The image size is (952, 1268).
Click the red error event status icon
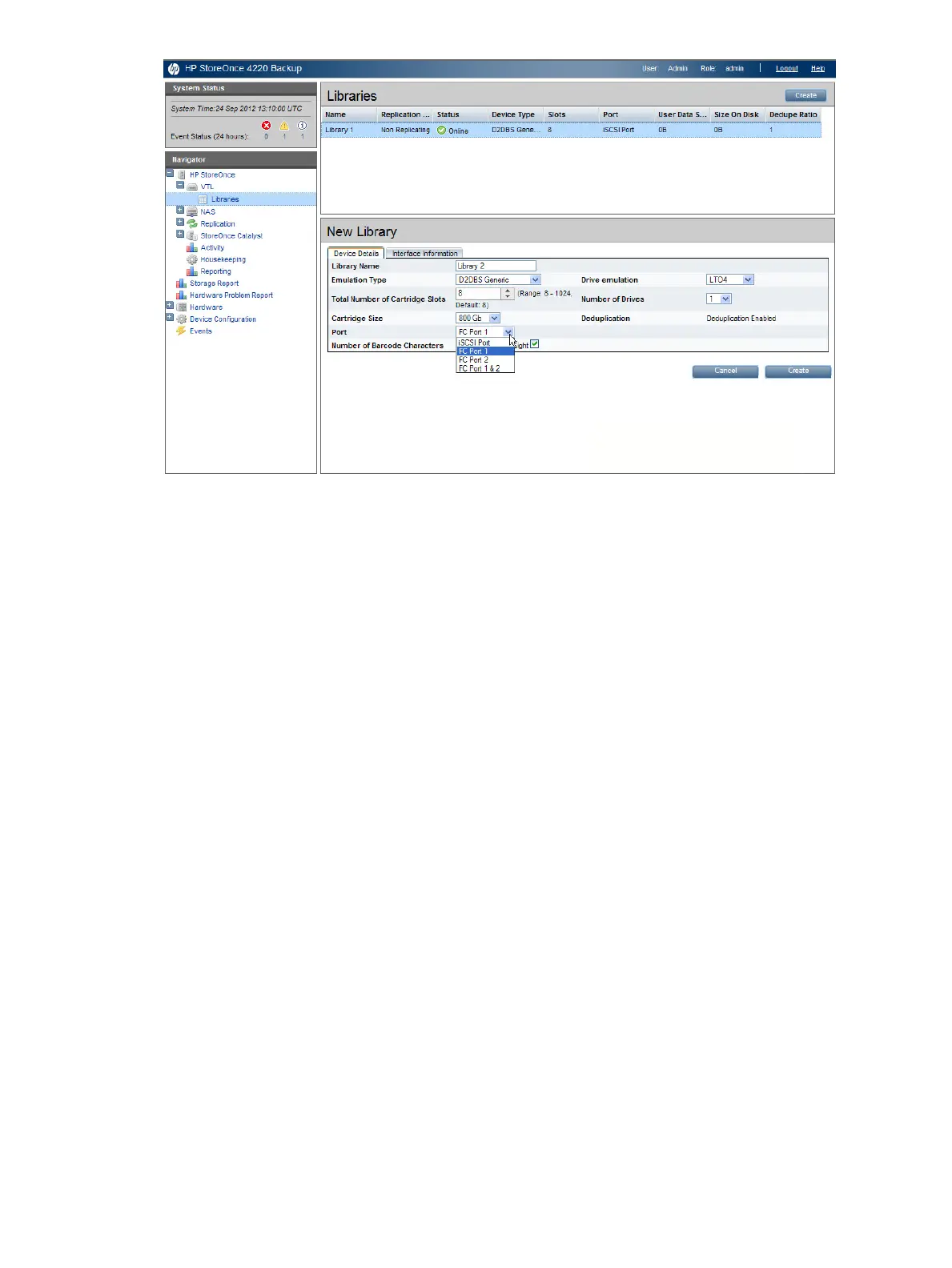267,126
